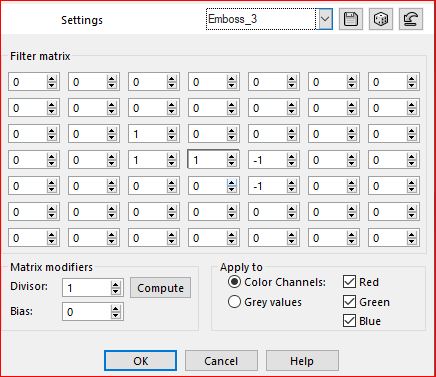Image resolution: width=436 pixels, height=377 pixels.
Task: Click inside the Divisor value field
Action: click(87, 288)
